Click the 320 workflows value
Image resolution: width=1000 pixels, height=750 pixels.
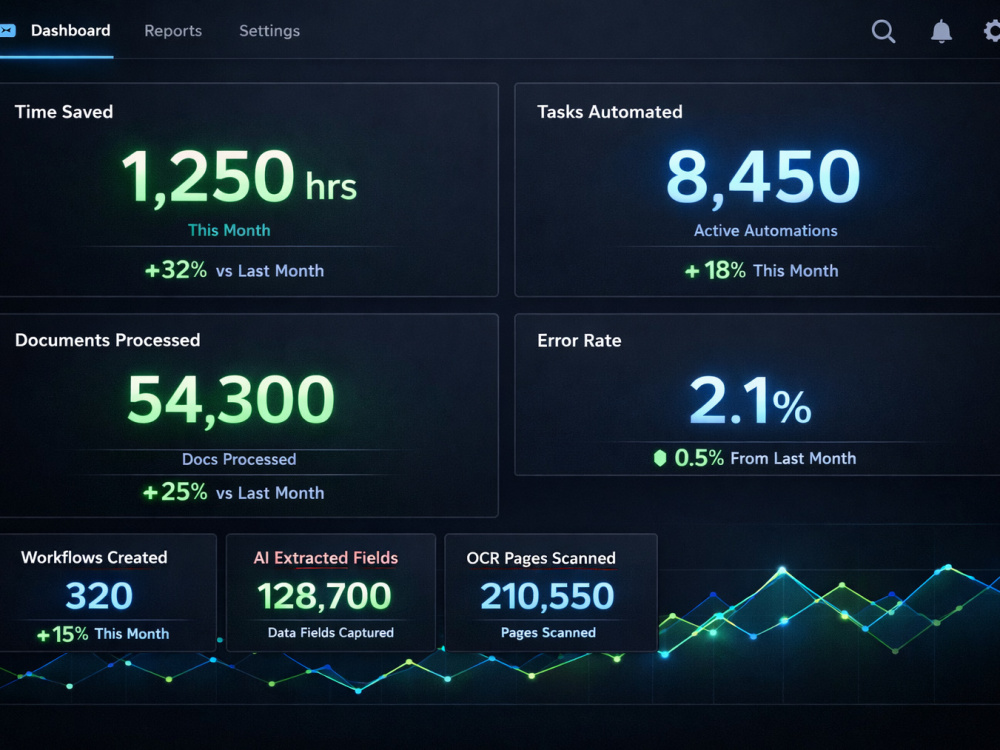pyautogui.click(x=99, y=596)
